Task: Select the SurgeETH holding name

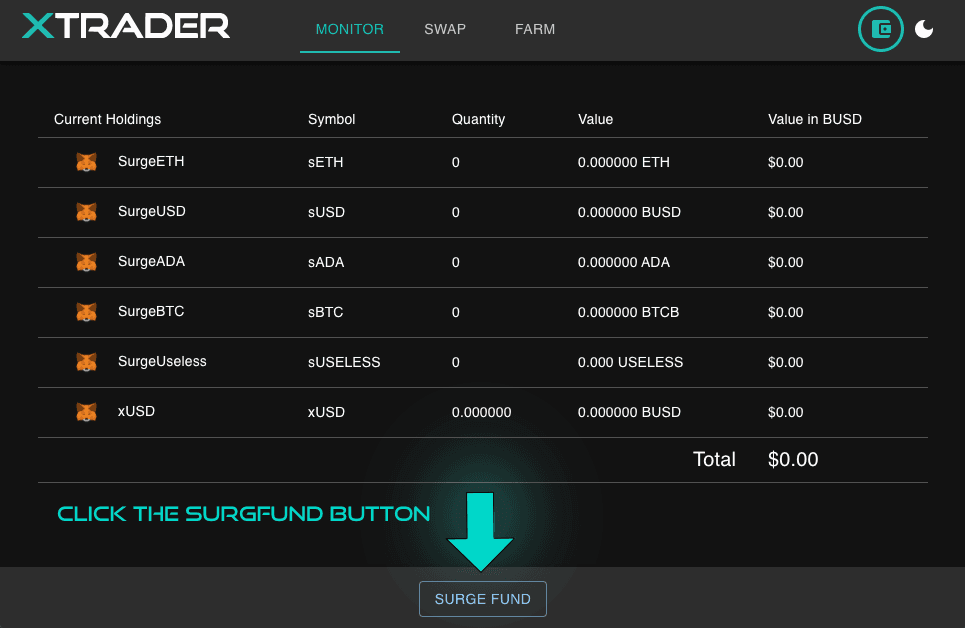Action: pyautogui.click(x=151, y=161)
